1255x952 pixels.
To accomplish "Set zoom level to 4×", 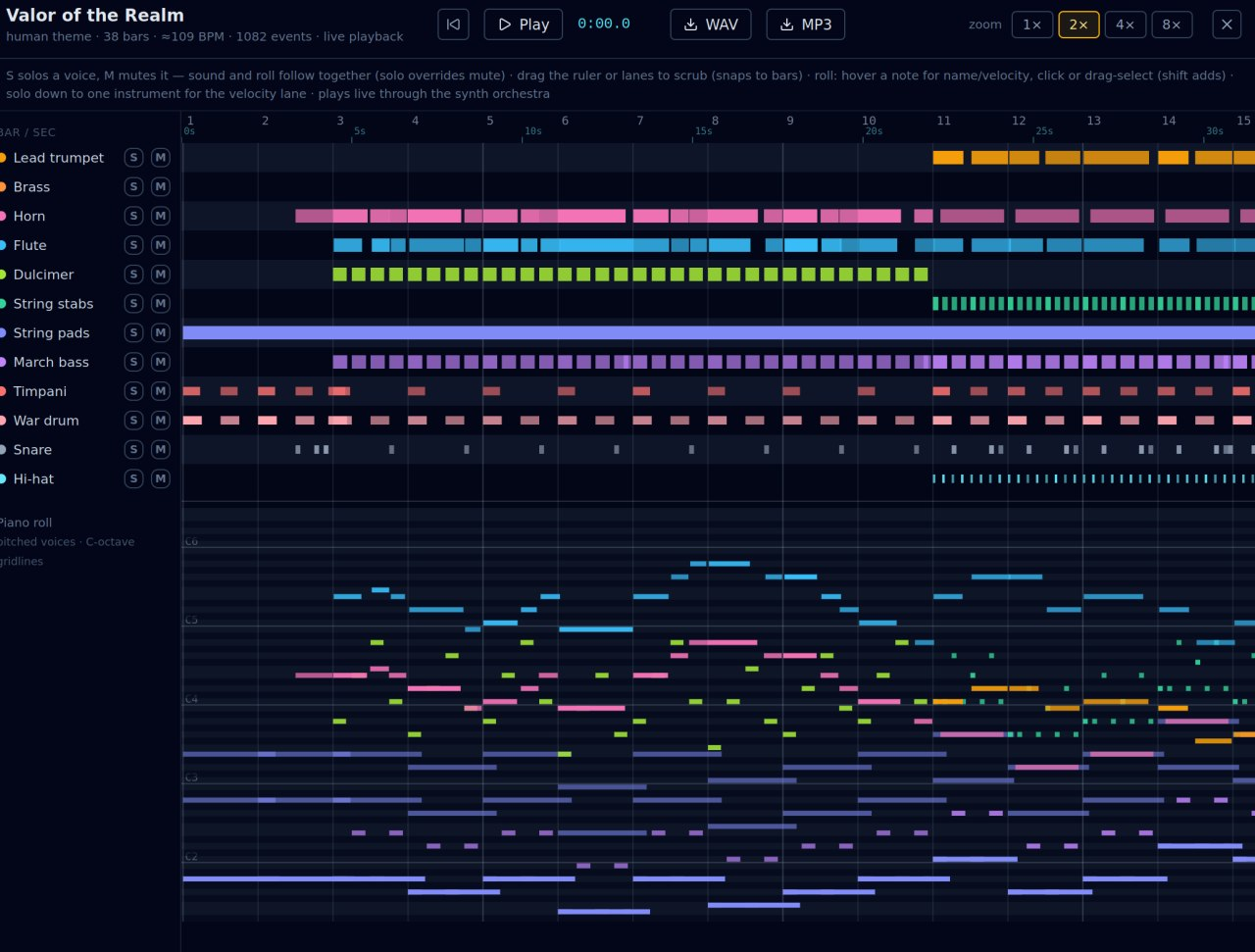I will pos(1126,25).
